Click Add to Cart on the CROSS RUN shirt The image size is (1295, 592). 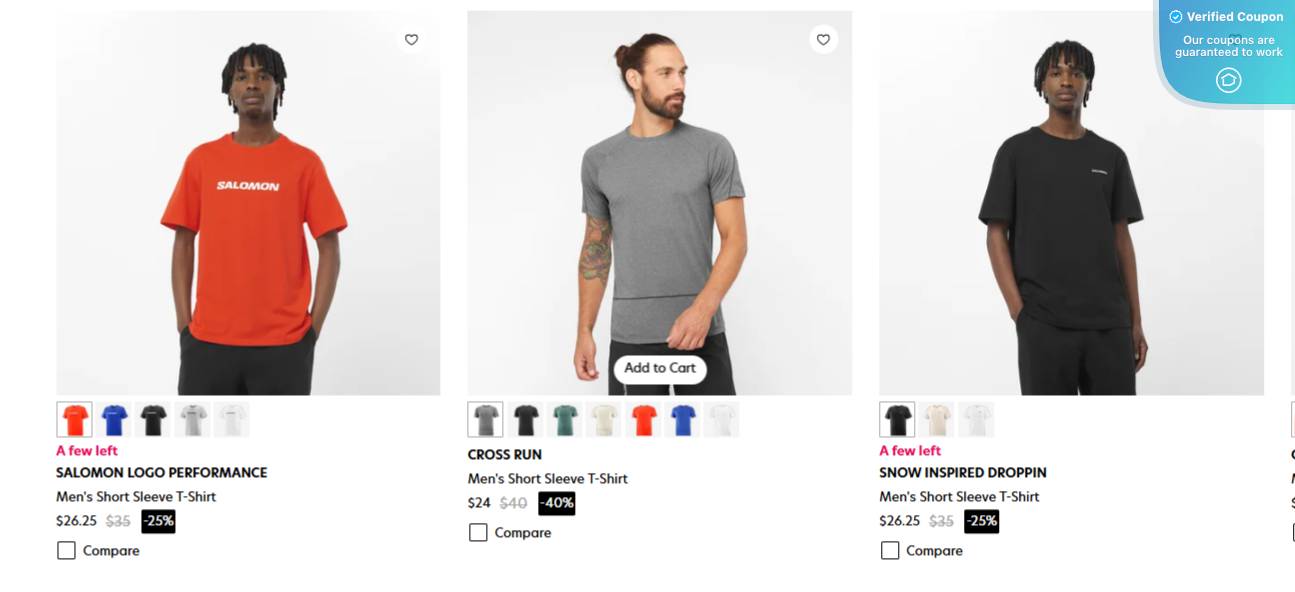pos(659,369)
